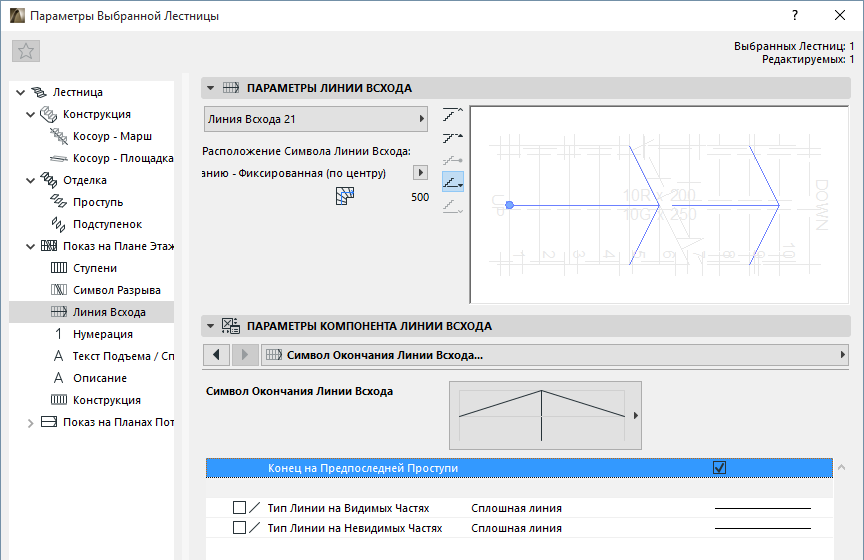Go to previous component page arrow

tap(217, 355)
